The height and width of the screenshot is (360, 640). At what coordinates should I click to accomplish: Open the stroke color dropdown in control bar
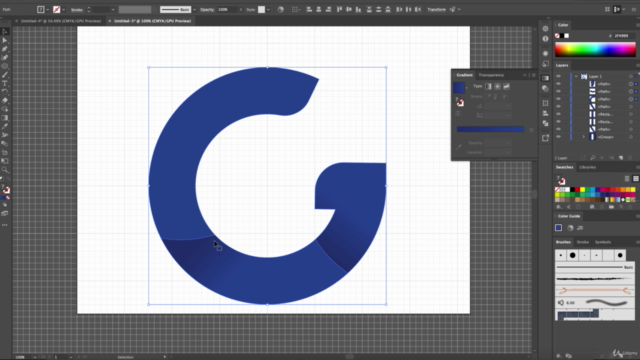(63, 9)
